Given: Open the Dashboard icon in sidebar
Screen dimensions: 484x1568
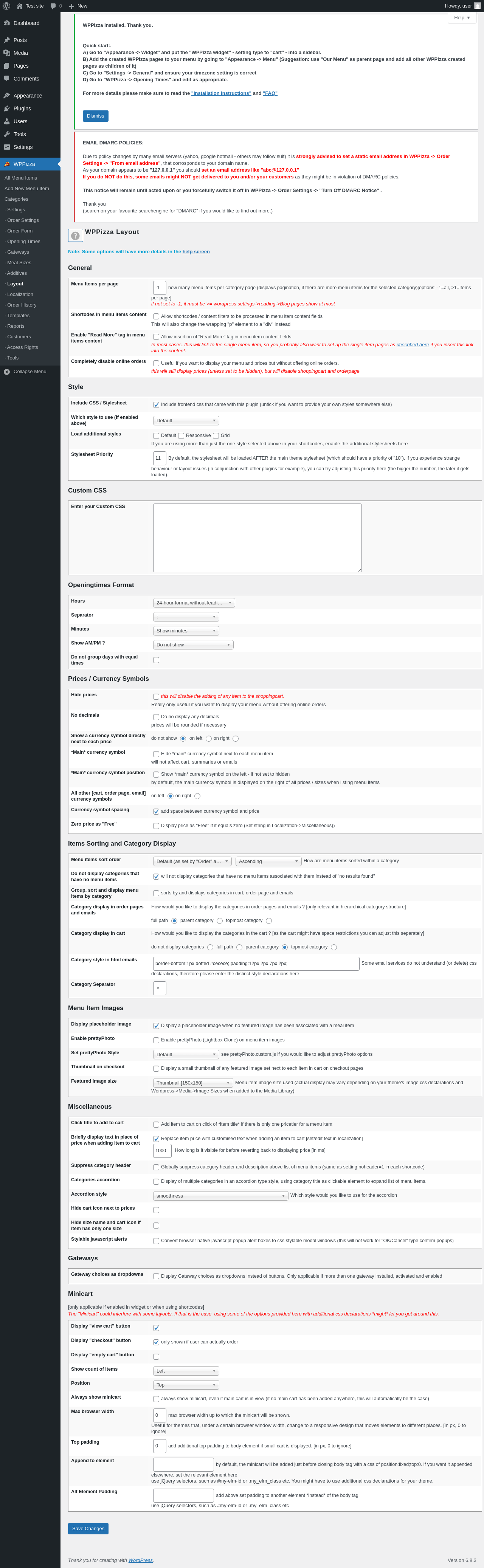Looking at the screenshot, I should point(7,23).
